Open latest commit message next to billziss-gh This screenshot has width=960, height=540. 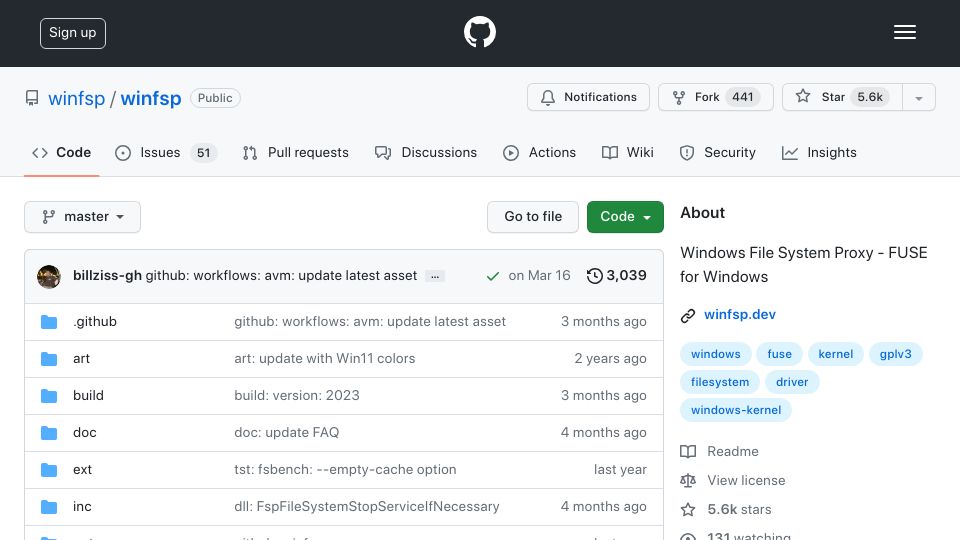[x=281, y=276]
